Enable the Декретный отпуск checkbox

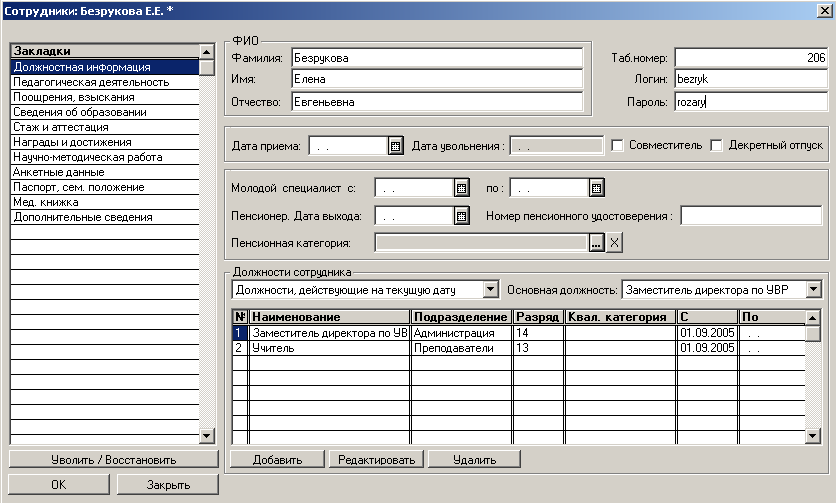coord(716,146)
